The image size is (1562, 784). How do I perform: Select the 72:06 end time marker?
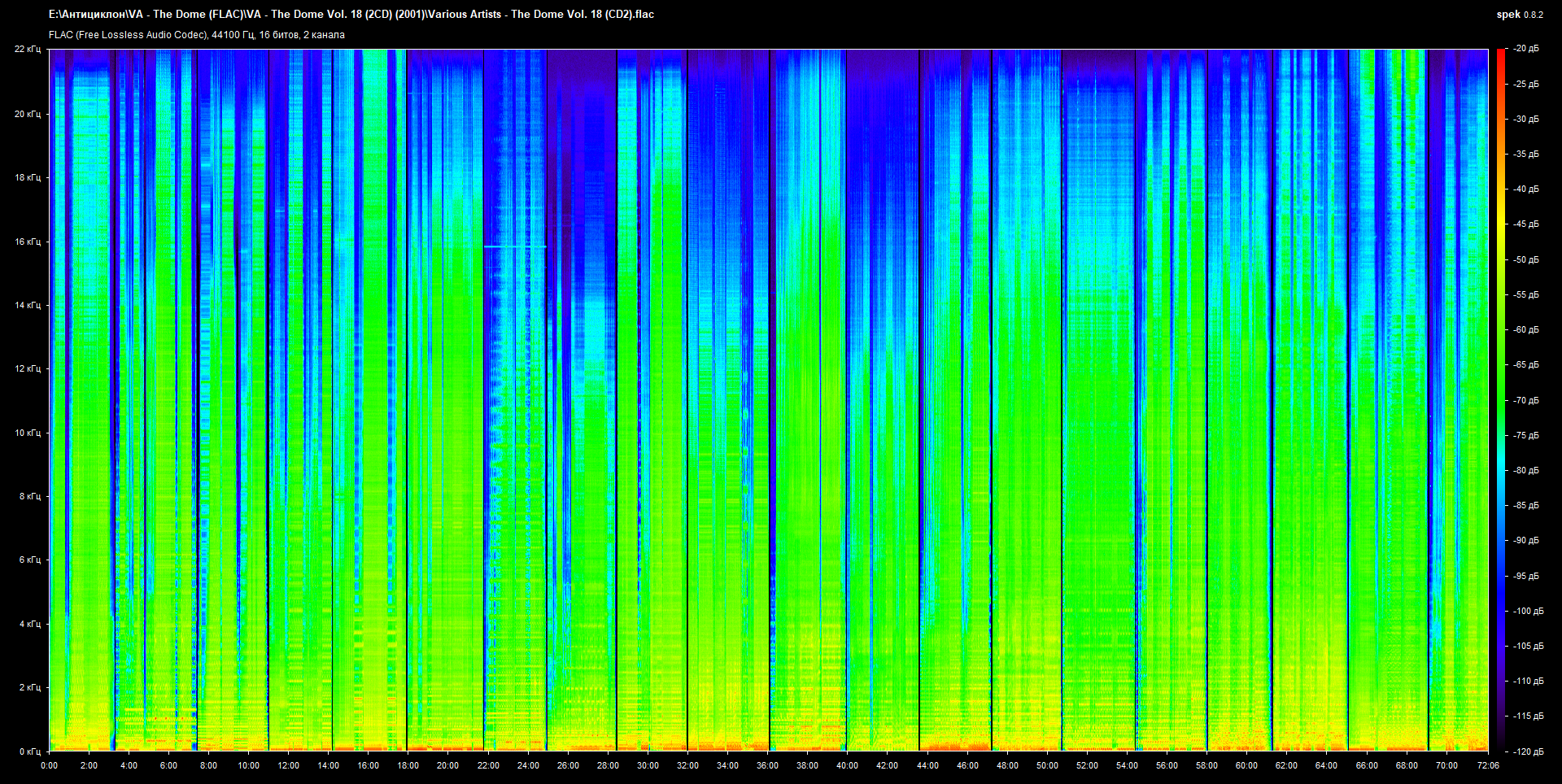click(x=1488, y=765)
